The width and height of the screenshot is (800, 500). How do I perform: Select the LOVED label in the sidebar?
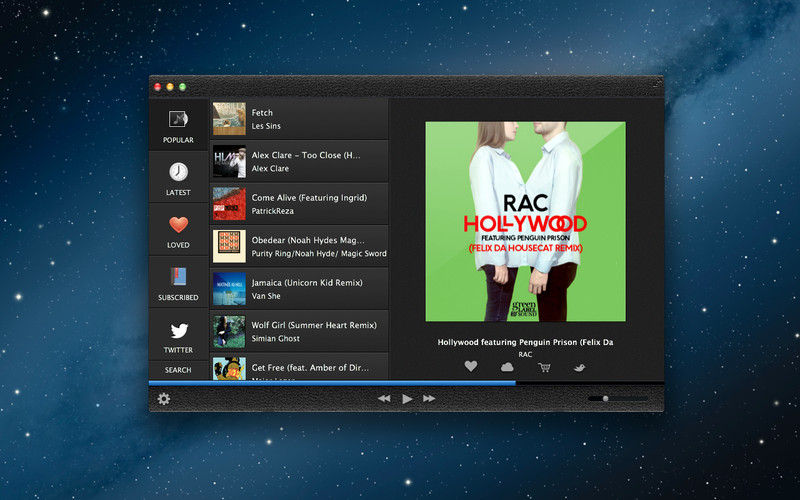(x=178, y=245)
